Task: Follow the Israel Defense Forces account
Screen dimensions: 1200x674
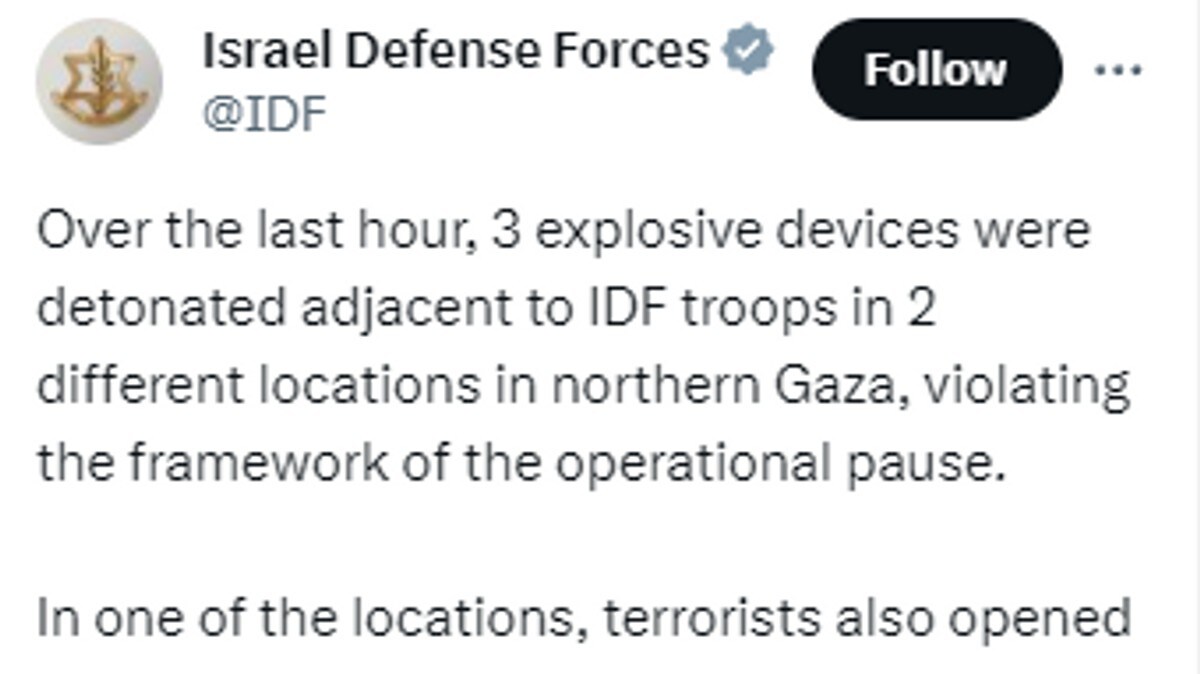Action: click(936, 69)
